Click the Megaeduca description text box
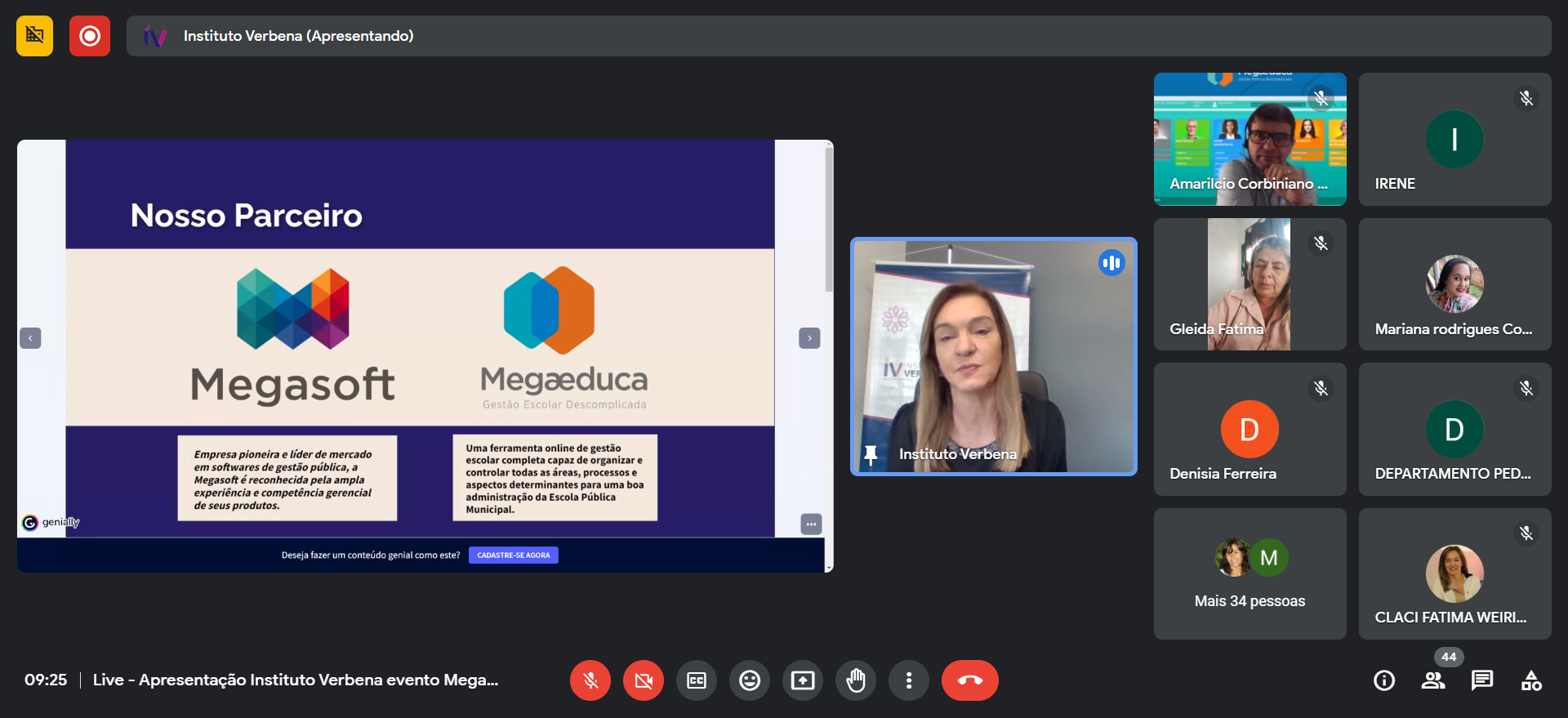Viewport: 1568px width, 718px height. 555,478
